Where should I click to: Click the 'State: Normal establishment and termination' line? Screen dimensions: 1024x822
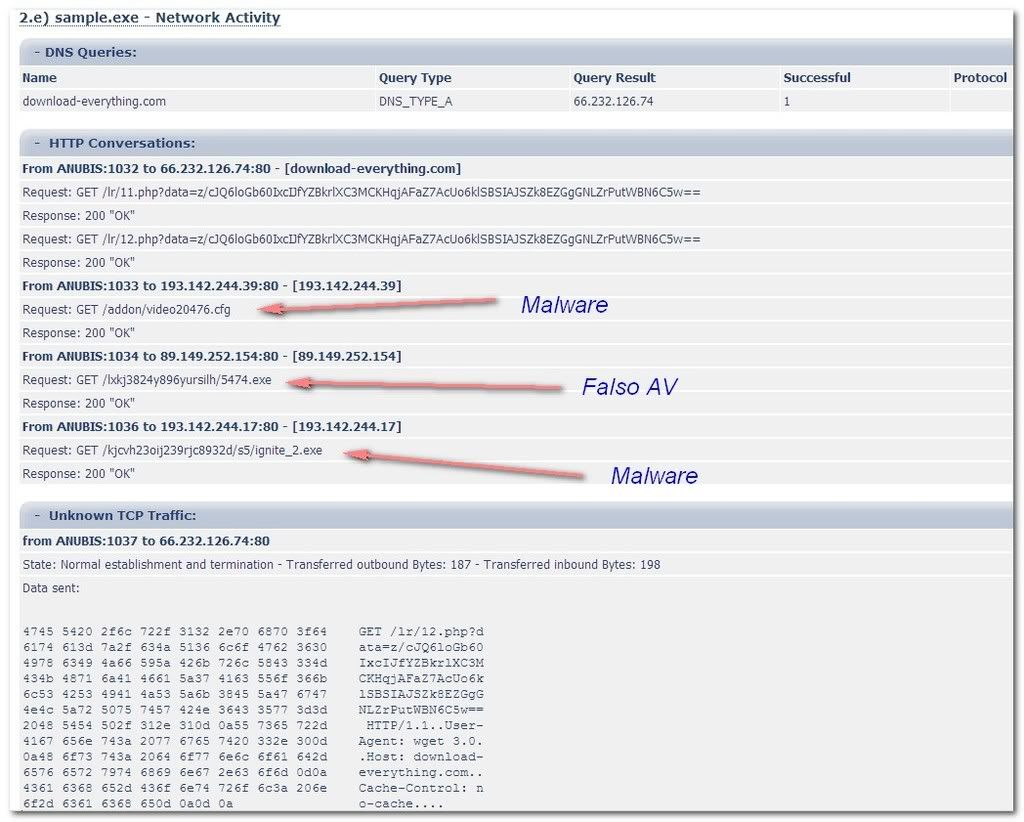coord(341,564)
